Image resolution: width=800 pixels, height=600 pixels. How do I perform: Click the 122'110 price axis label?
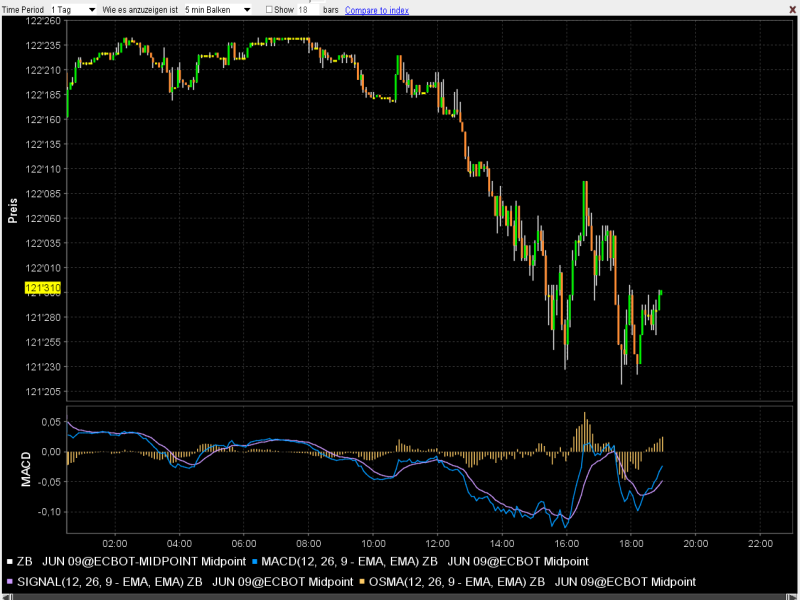pos(43,169)
